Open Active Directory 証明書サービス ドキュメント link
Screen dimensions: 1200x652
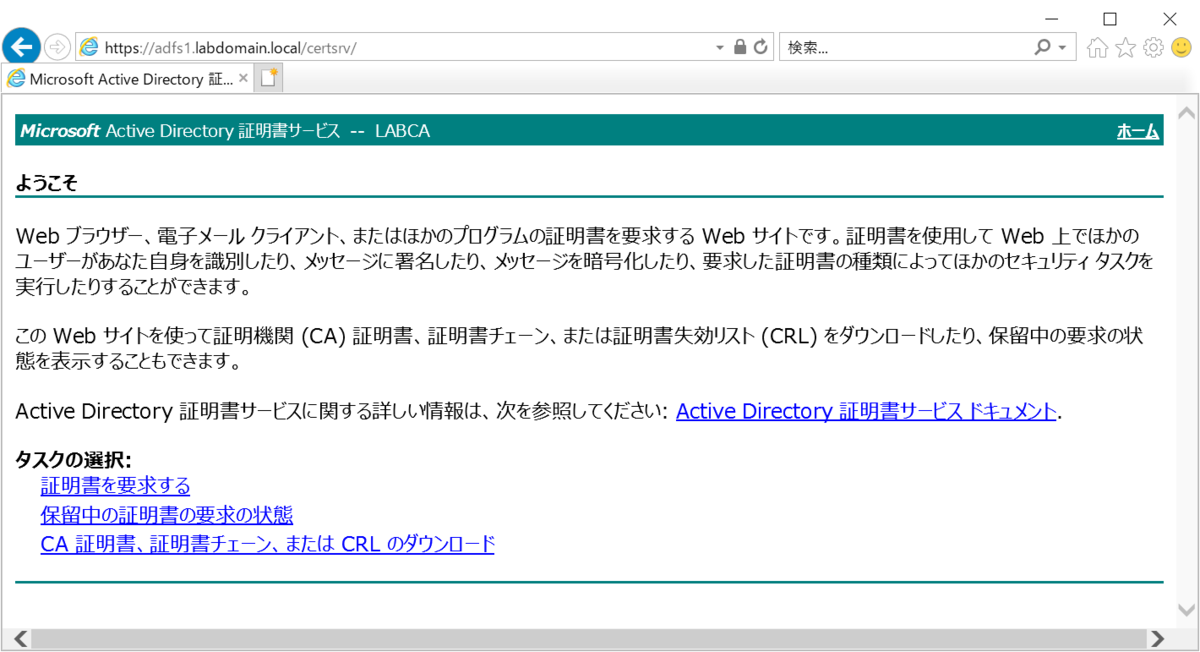point(866,411)
